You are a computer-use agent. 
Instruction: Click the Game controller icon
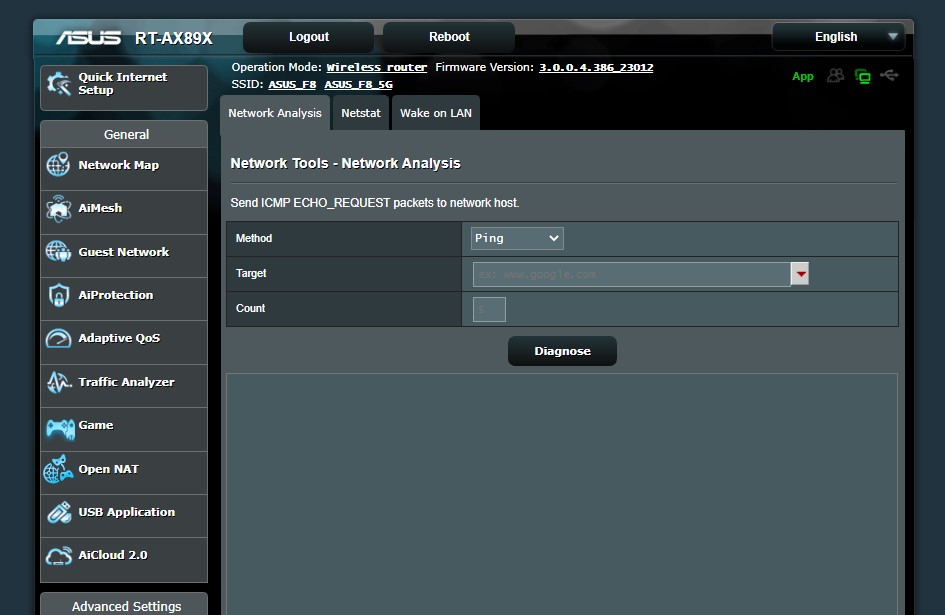(60, 429)
